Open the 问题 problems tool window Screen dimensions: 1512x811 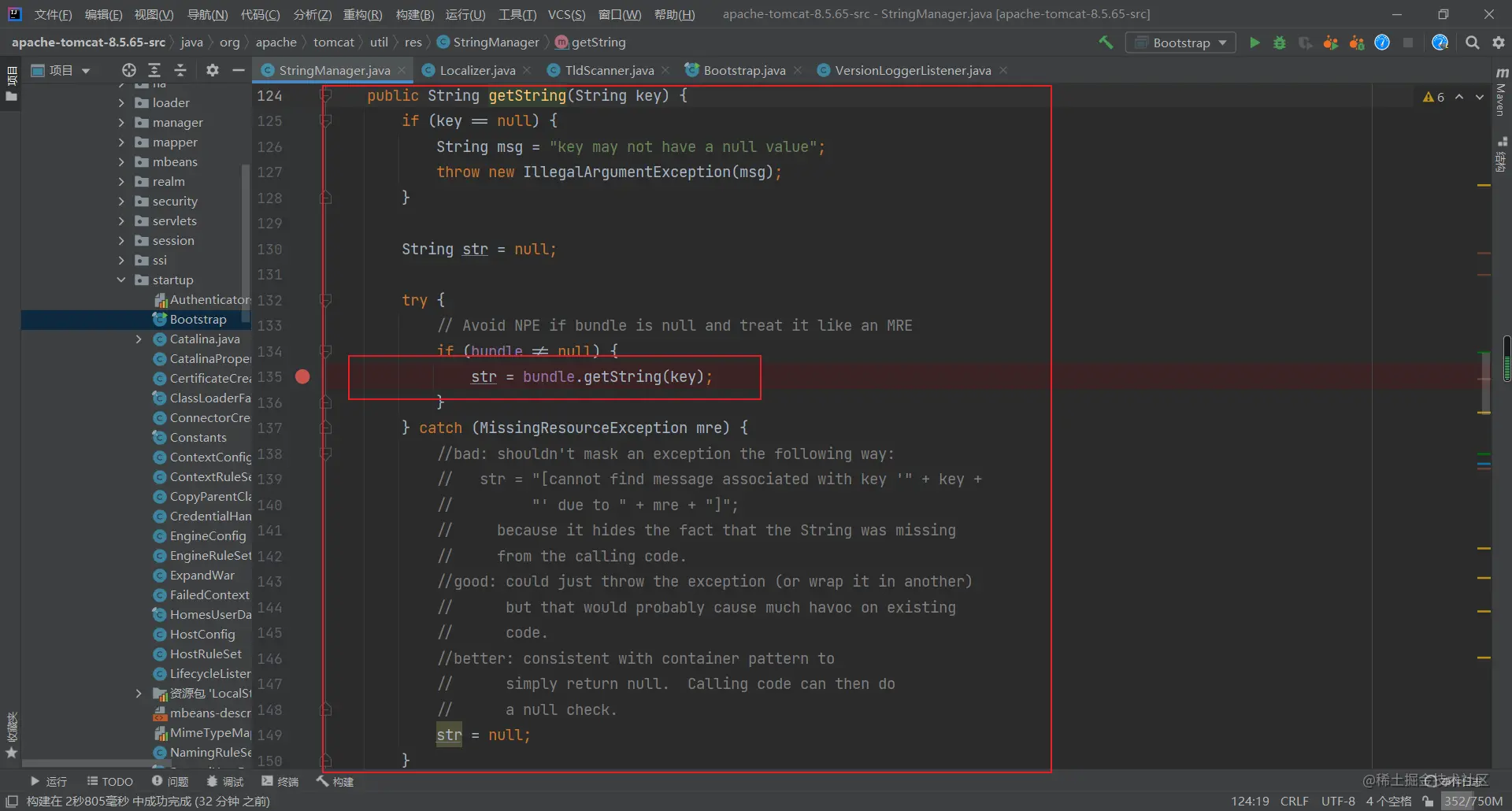pyautogui.click(x=170, y=781)
